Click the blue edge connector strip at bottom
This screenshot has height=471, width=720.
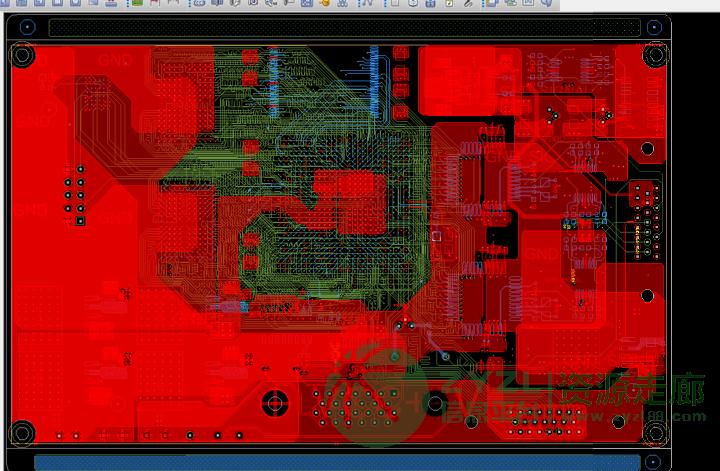coord(340,462)
